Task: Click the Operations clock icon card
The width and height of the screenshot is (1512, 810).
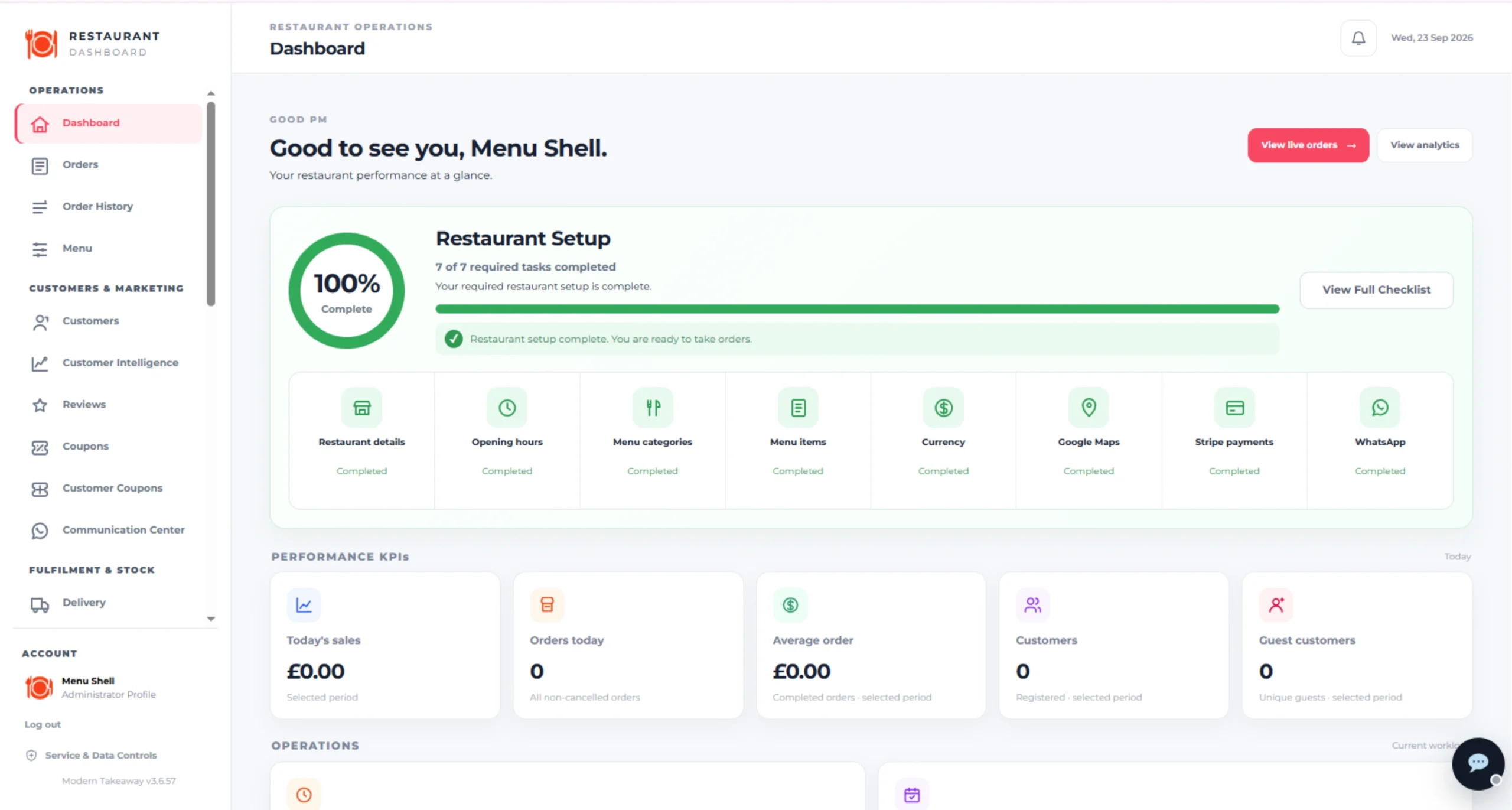Action: [x=304, y=795]
